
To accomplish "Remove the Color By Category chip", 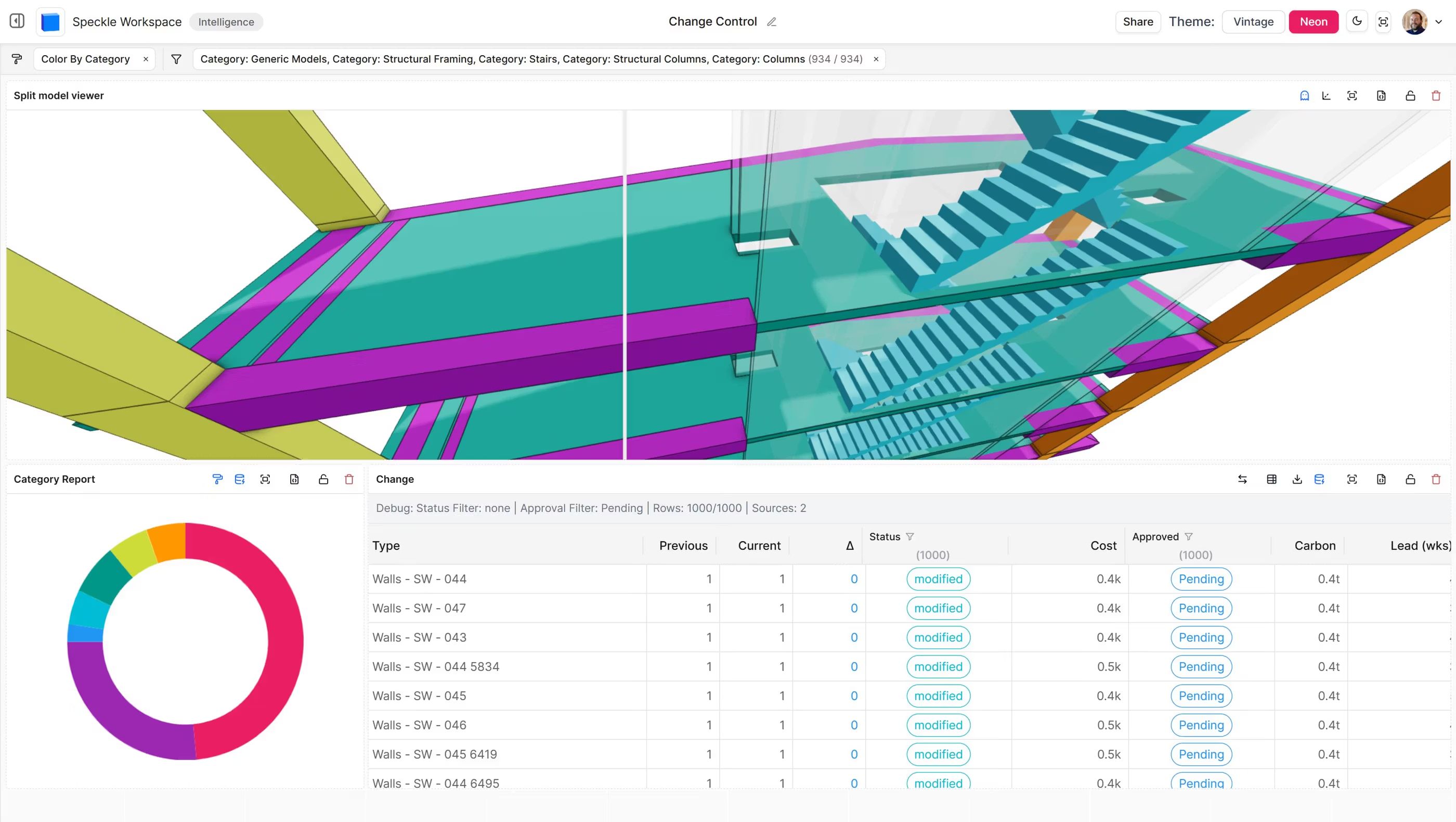I will pos(146,59).
